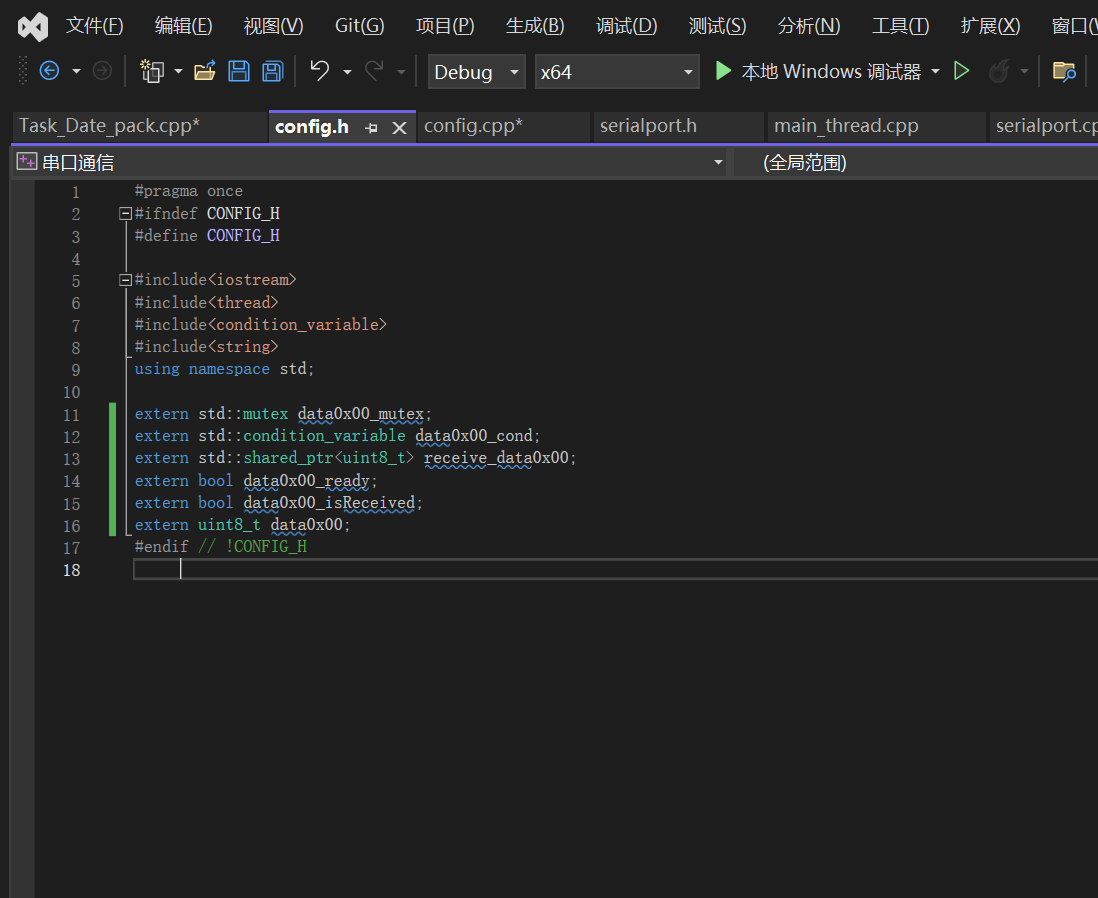This screenshot has width=1098, height=898.
Task: Click the Save All icon
Action: 272,71
